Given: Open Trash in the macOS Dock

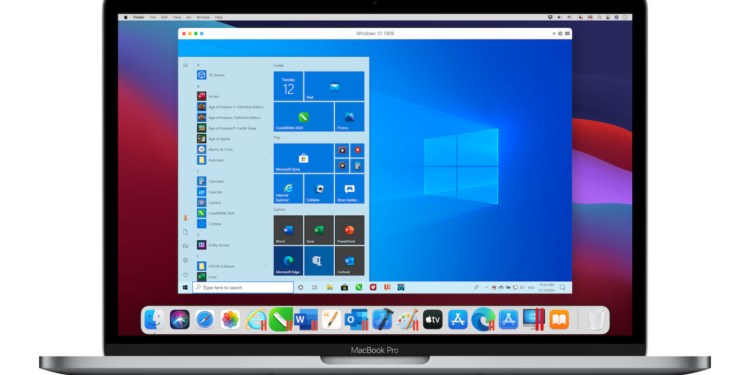Looking at the screenshot, I should pyautogui.click(x=596, y=320).
